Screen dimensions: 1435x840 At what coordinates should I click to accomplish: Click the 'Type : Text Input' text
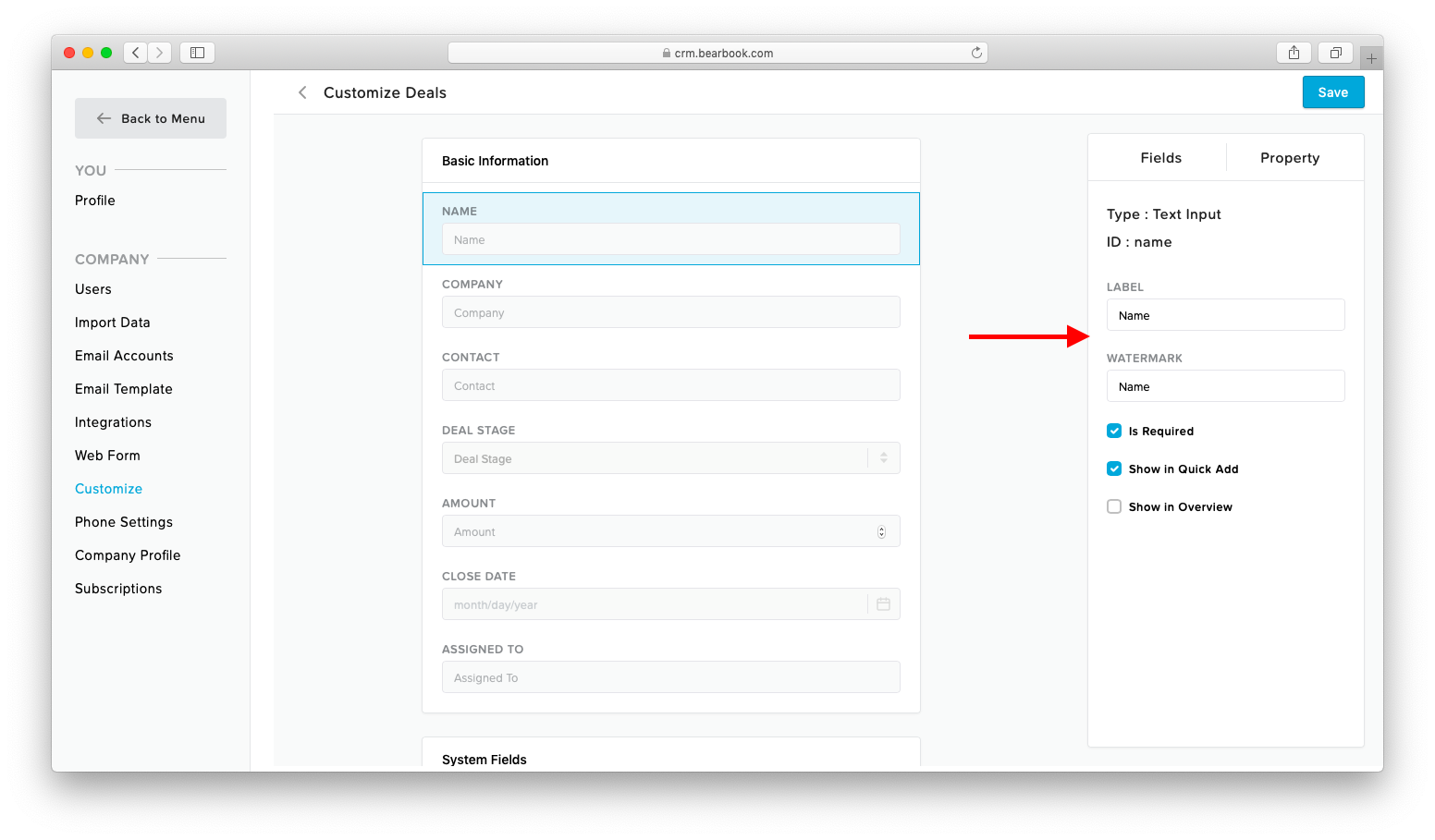pos(1164,214)
